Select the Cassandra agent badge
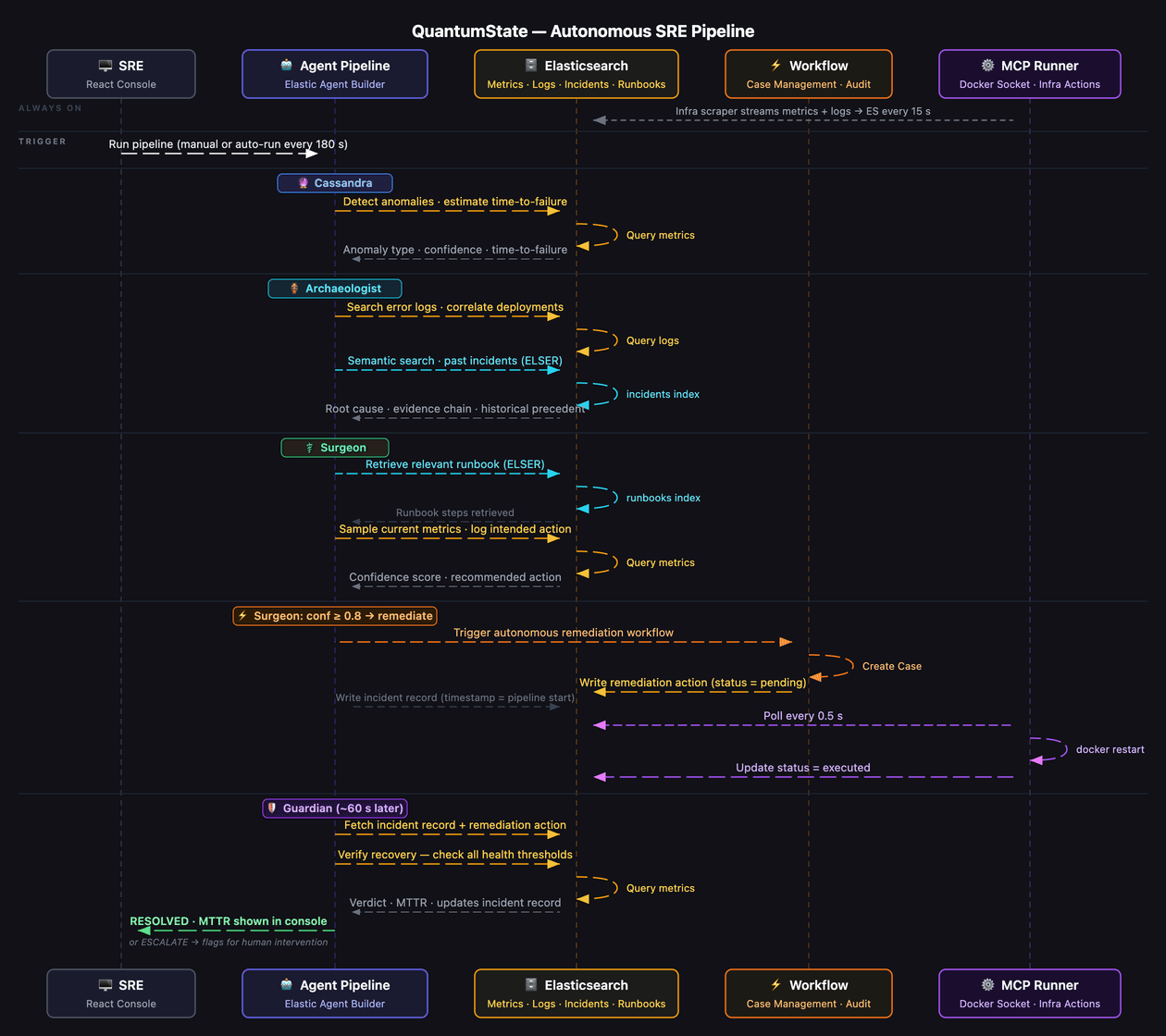 click(334, 182)
